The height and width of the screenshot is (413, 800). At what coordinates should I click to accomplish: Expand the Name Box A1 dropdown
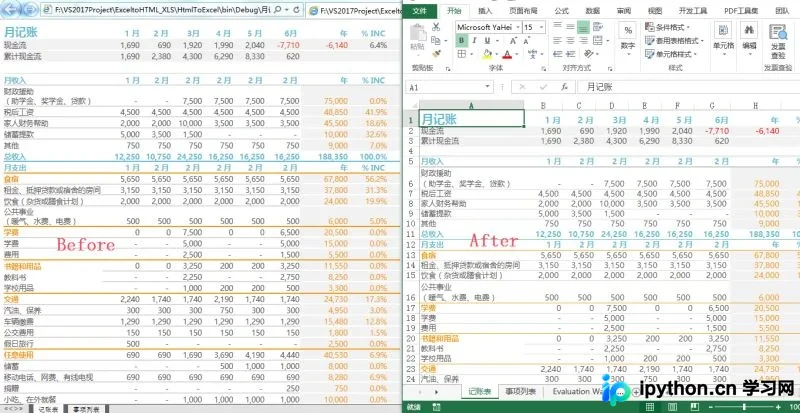[x=488, y=87]
